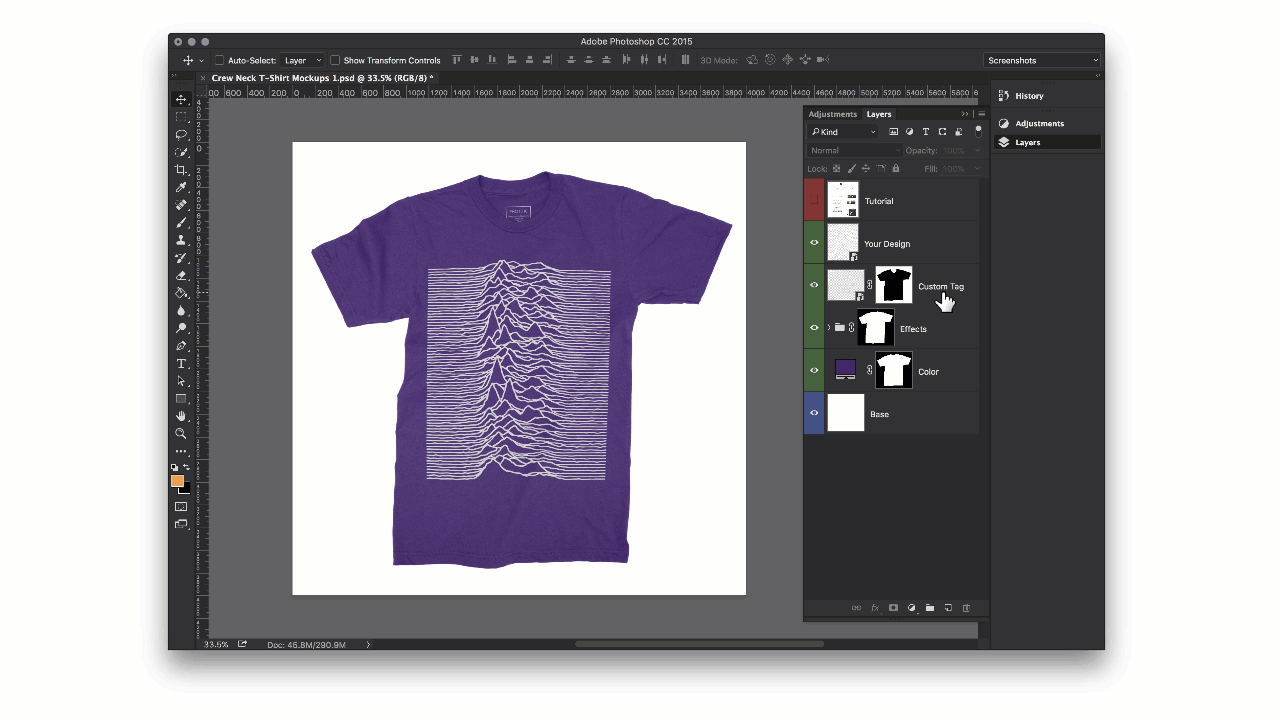Select the Lasso tool
Image resolution: width=1280 pixels, height=720 pixels.
click(x=181, y=134)
